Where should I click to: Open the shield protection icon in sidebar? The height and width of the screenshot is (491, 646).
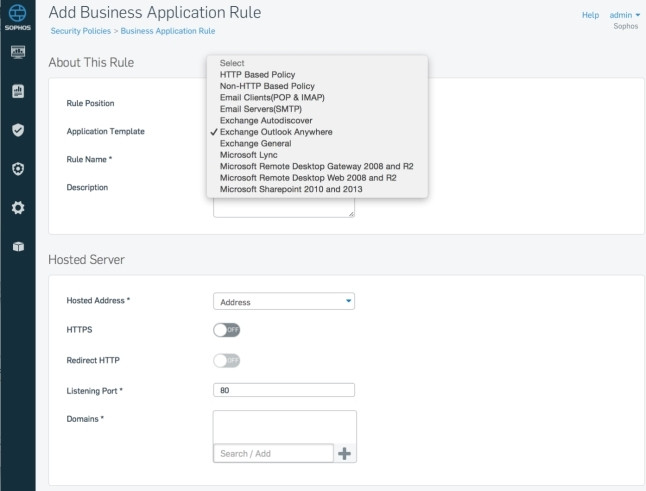click(x=17, y=130)
